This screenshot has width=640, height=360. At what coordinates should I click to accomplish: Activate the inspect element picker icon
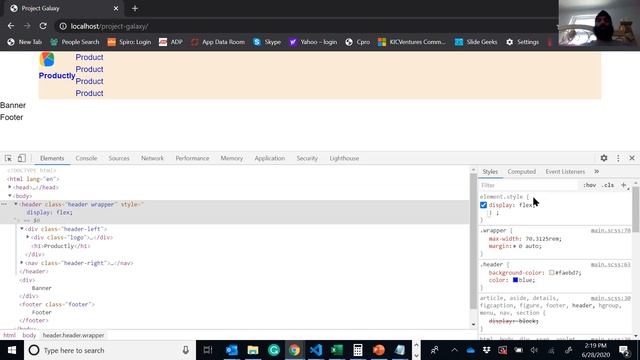pyautogui.click(x=8, y=158)
